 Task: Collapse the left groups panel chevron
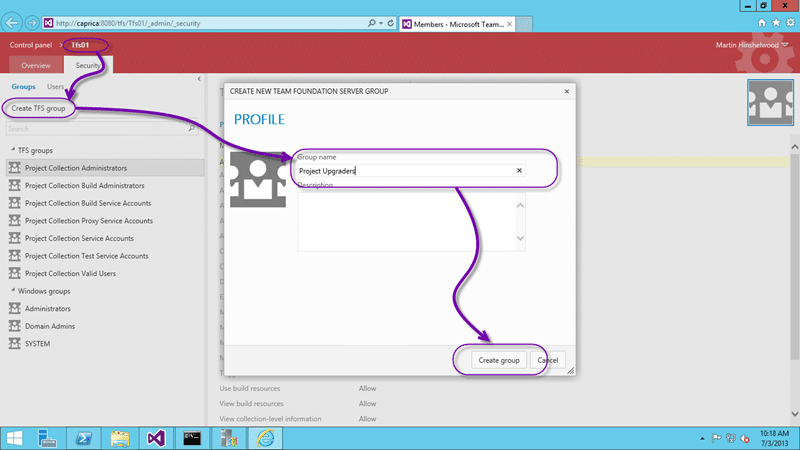(199, 79)
